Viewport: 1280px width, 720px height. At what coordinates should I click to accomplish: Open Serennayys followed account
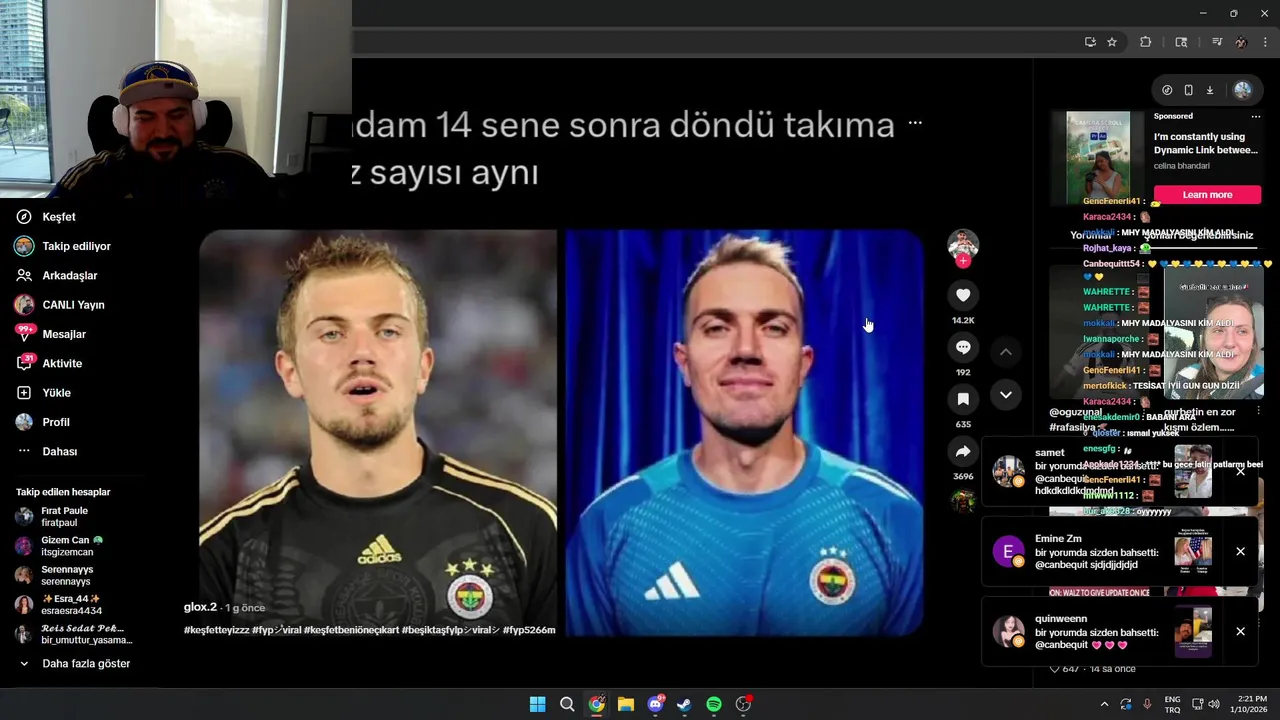54,575
